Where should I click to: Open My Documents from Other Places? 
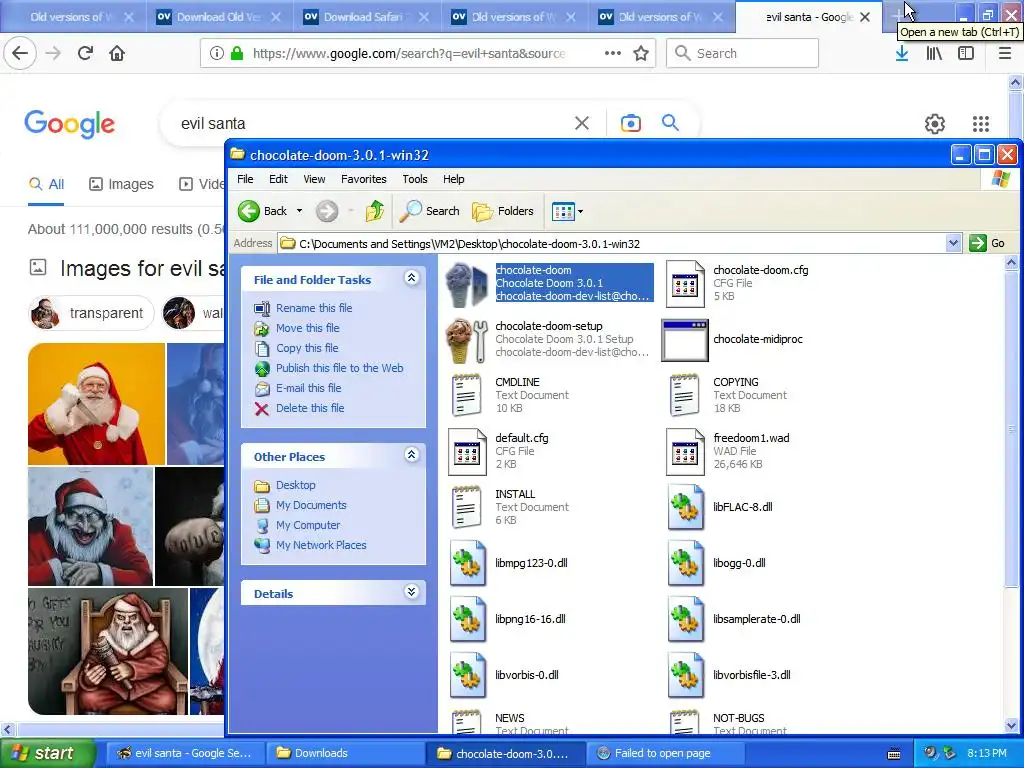[311, 505]
